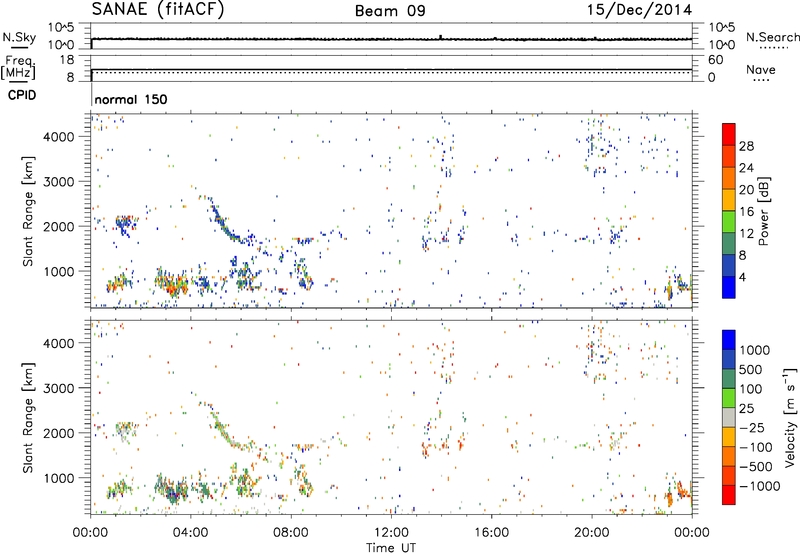The width and height of the screenshot is (800, 554).
Task: Click the SANAE (fitACF) plot title
Action: (x=158, y=9)
